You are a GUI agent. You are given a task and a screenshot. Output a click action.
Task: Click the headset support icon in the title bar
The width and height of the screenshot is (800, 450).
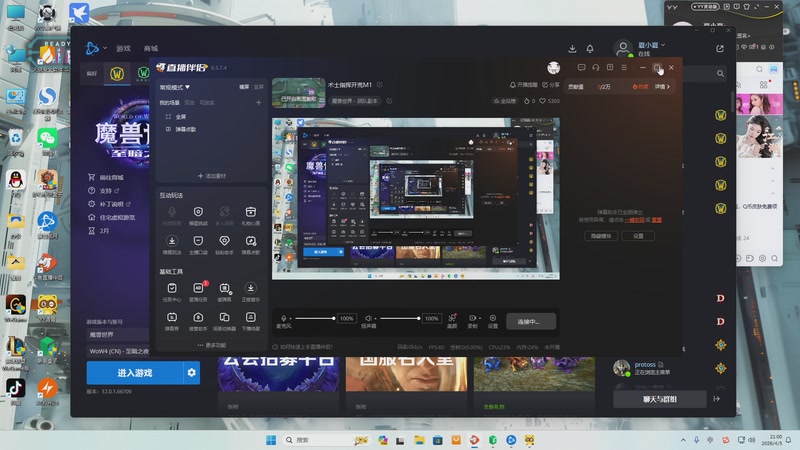coord(595,67)
